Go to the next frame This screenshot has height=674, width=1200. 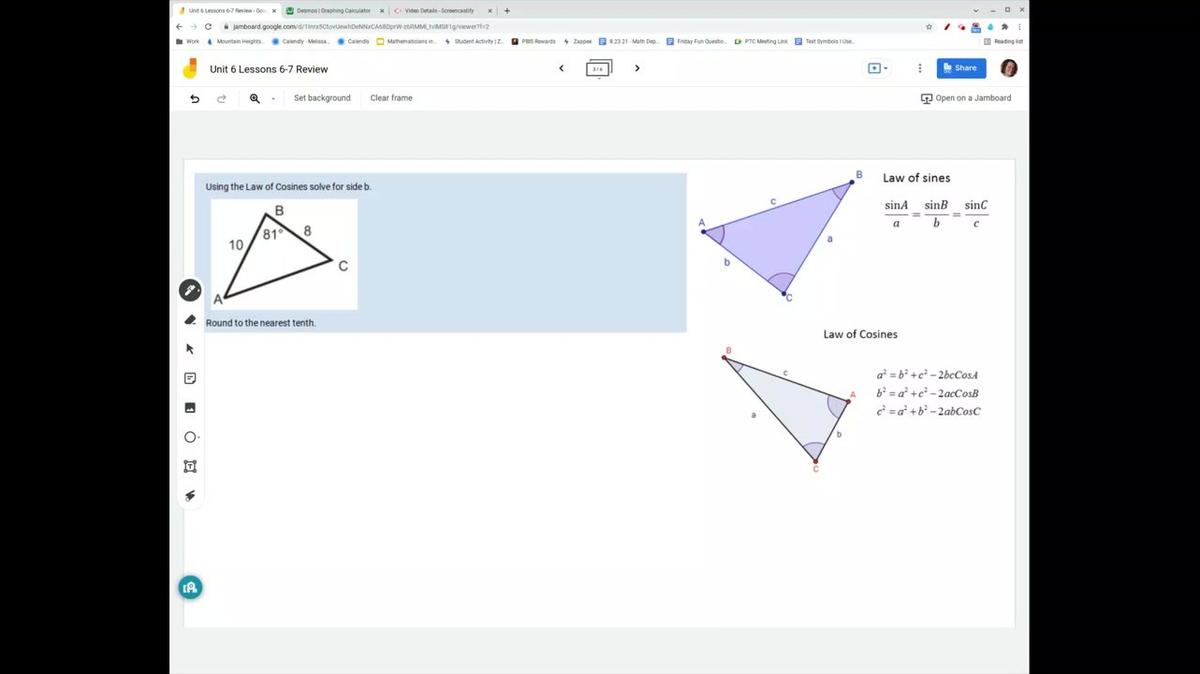(637, 69)
